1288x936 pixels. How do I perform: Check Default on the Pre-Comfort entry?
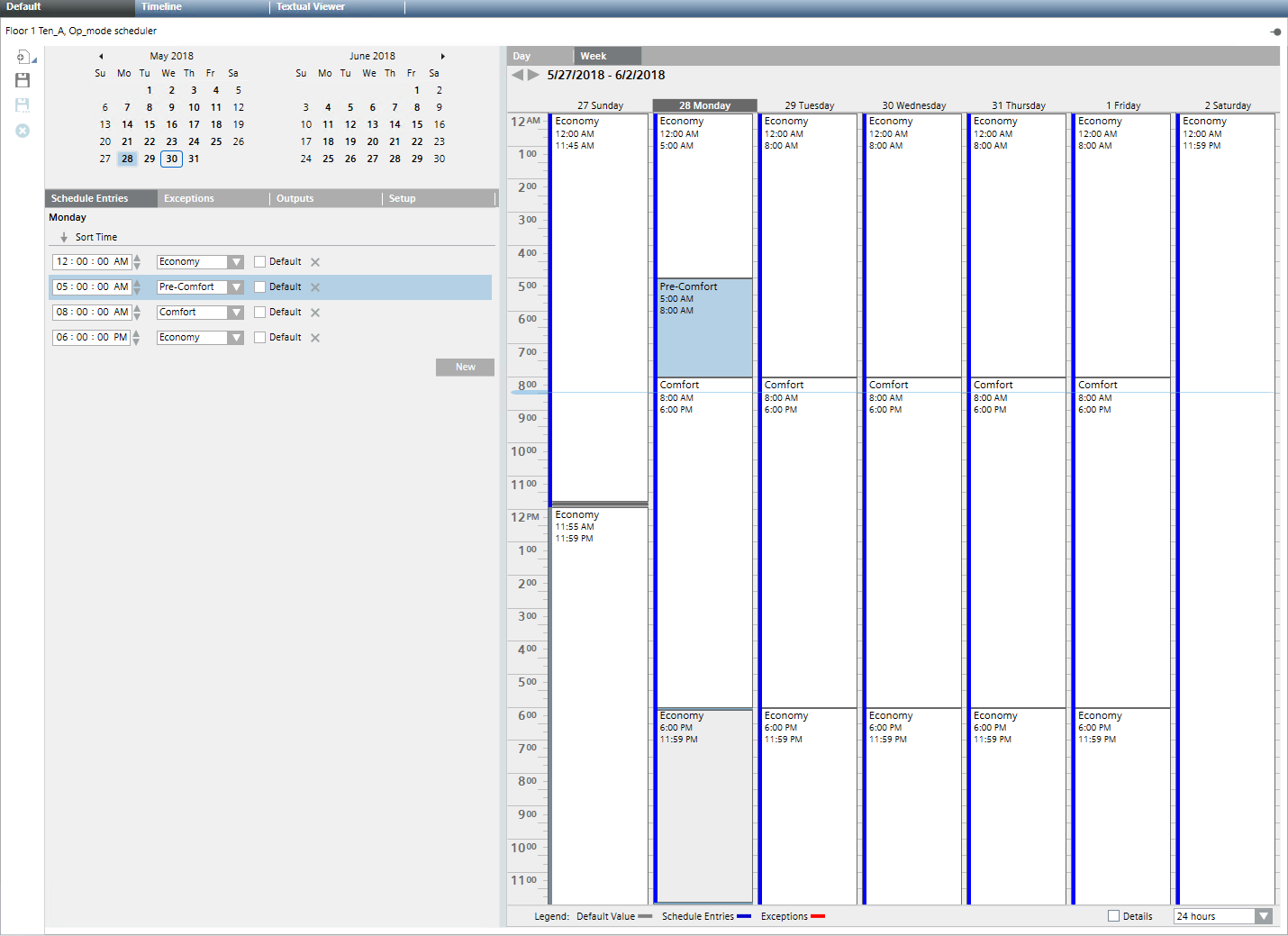pyautogui.click(x=259, y=286)
